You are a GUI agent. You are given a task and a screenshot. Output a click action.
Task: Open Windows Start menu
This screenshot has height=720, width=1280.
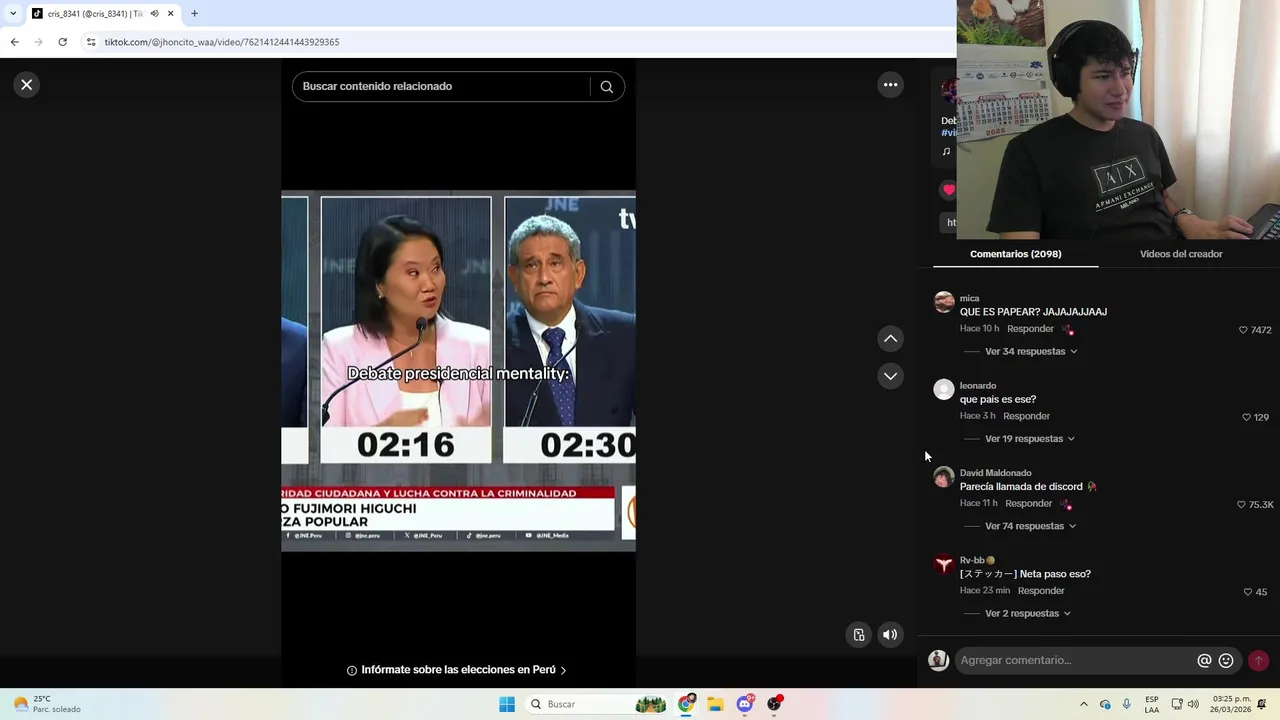tap(507, 704)
